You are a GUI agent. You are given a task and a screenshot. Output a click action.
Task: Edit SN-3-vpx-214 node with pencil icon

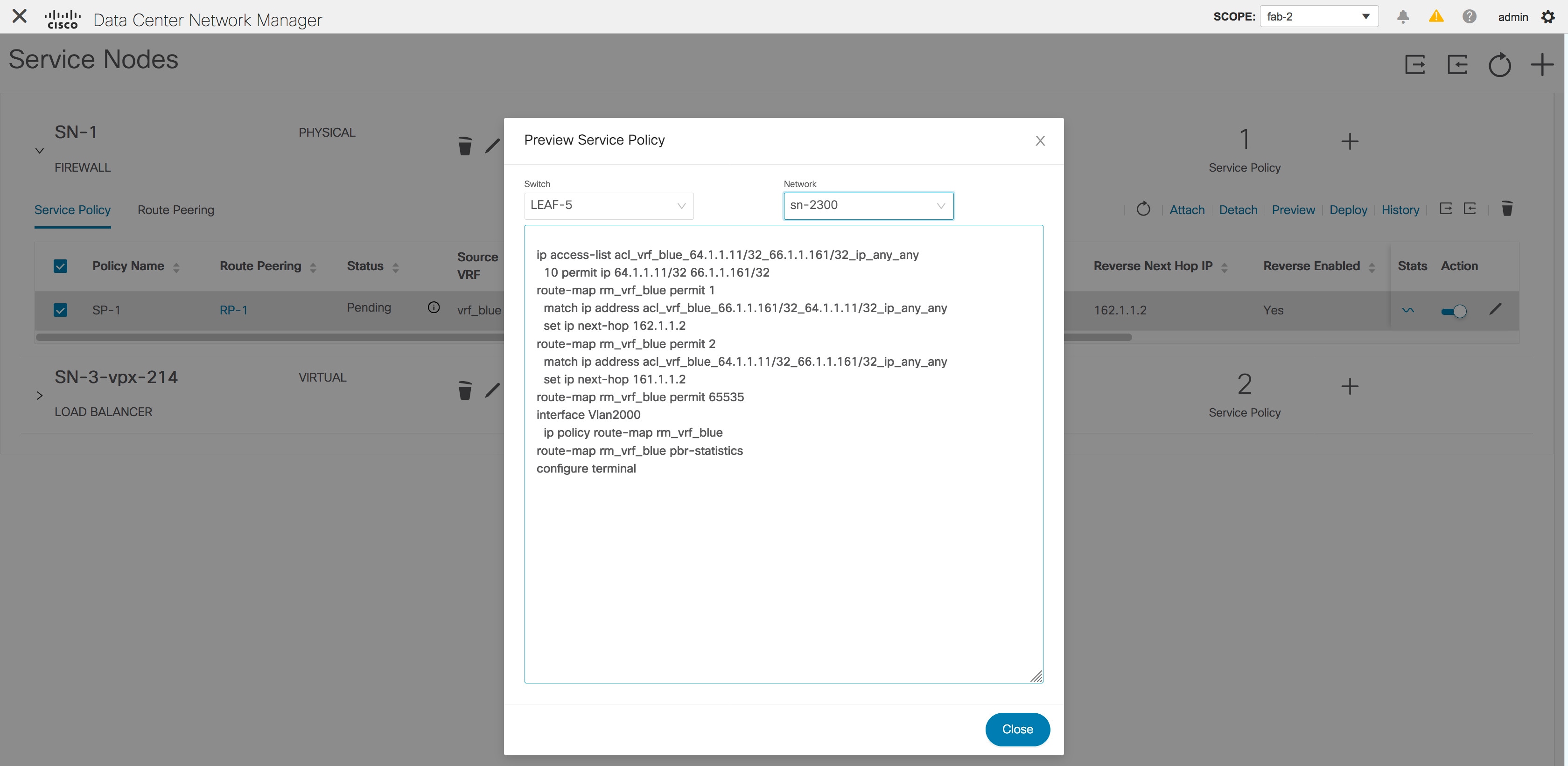pos(492,390)
